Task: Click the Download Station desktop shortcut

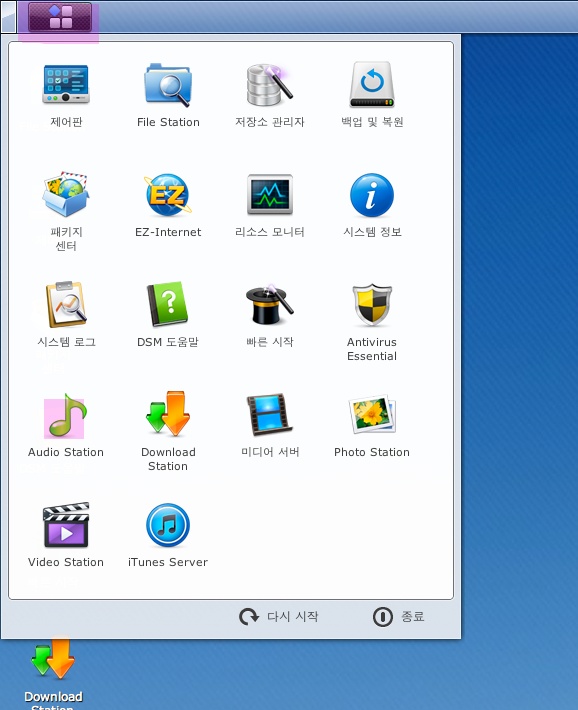Action: [x=53, y=661]
